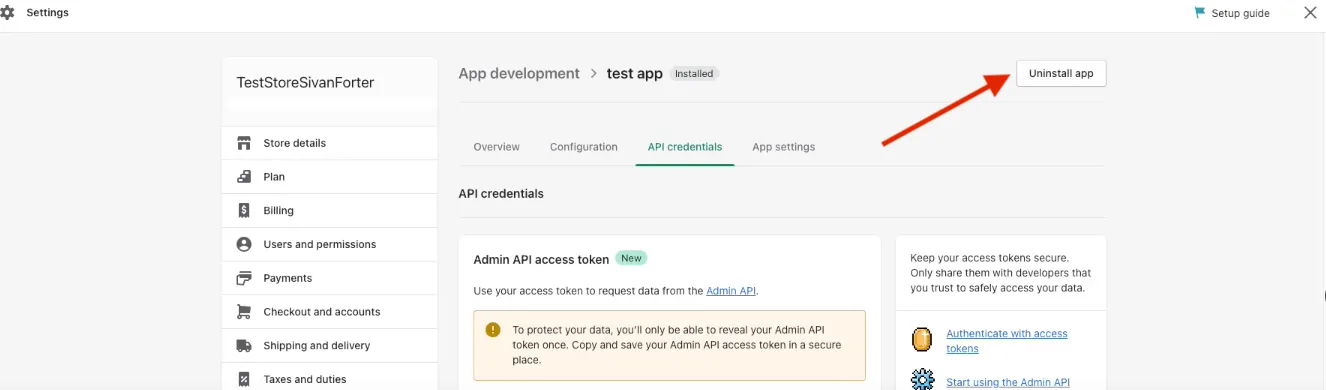This screenshot has width=1326, height=390.
Task: Go back to App development breadcrumb
Action: point(519,73)
